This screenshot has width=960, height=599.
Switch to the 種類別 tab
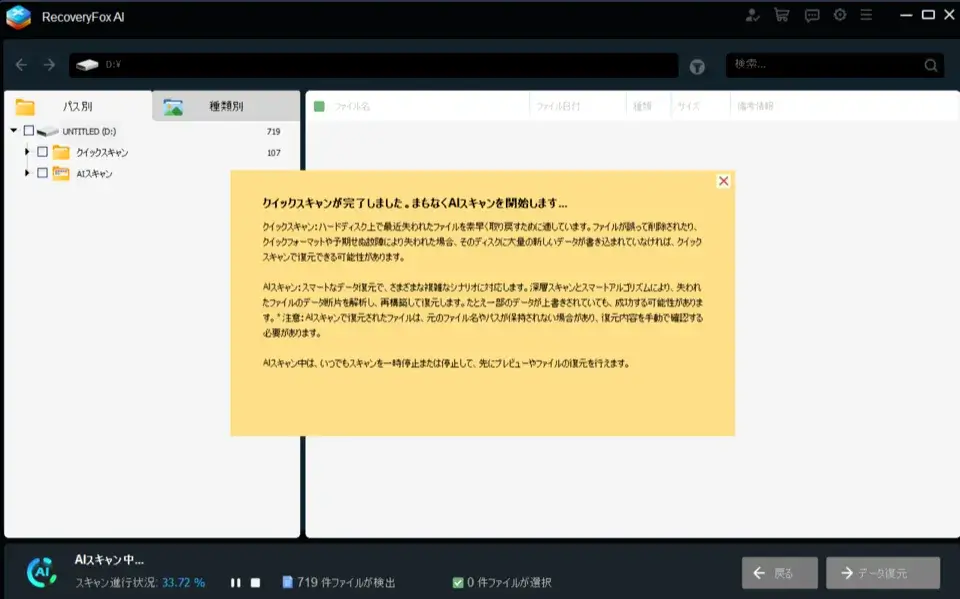226,106
